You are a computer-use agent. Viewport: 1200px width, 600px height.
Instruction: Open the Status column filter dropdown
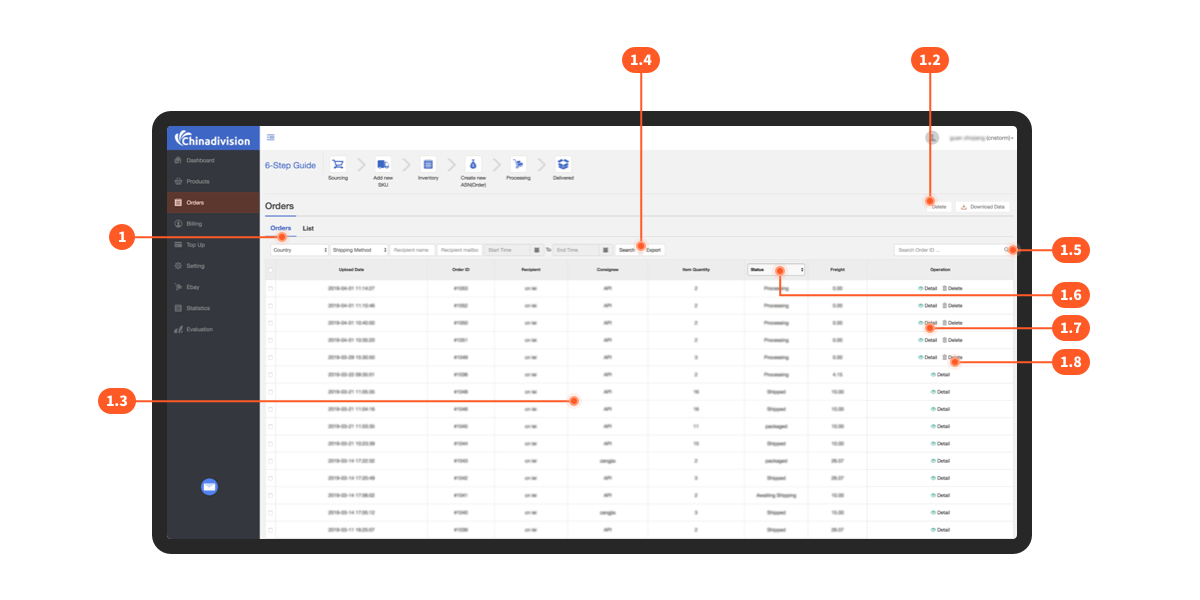(x=776, y=270)
